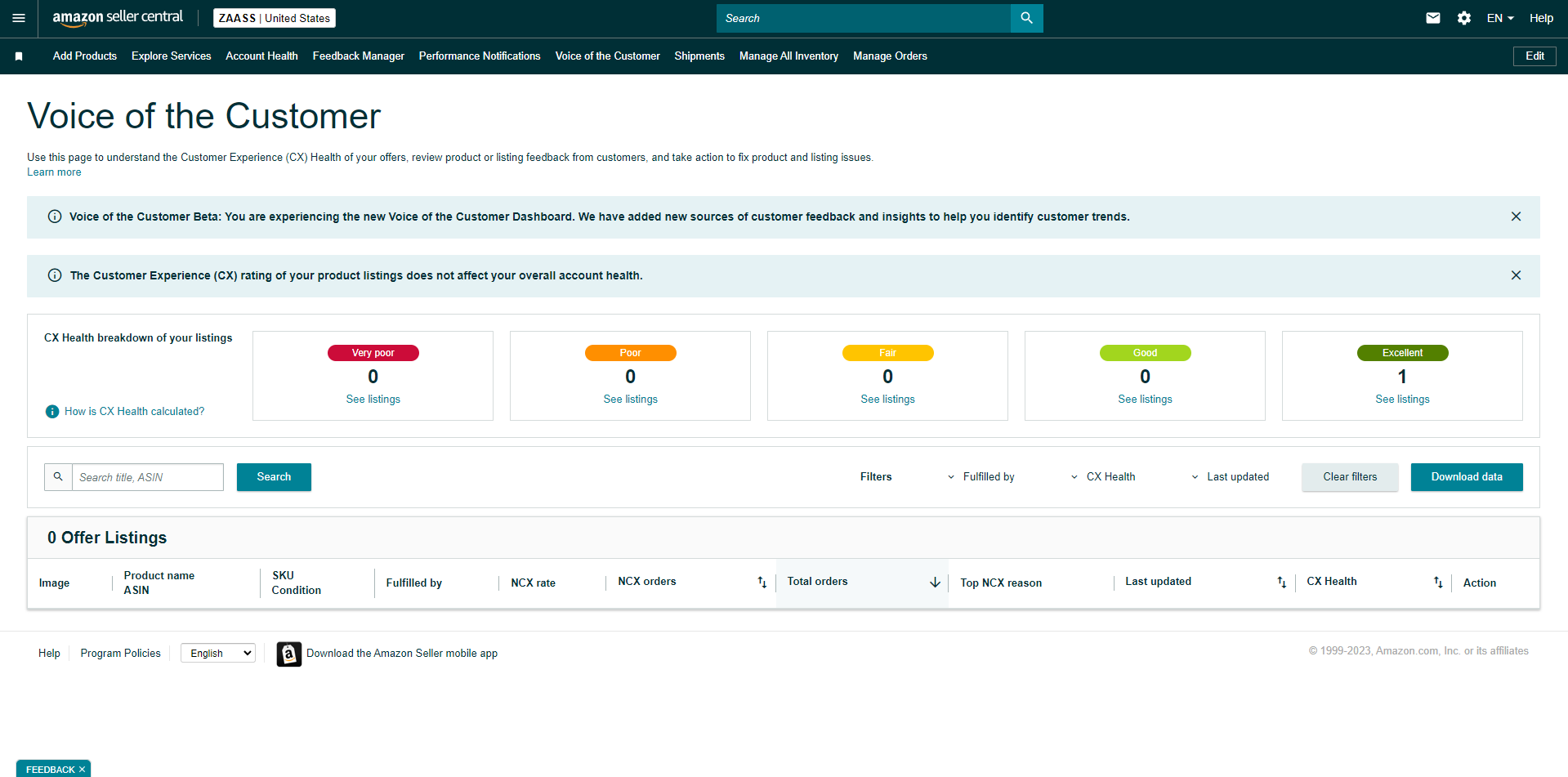This screenshot has height=777, width=1568.
Task: See listings under Excellent
Action: [1403, 400]
